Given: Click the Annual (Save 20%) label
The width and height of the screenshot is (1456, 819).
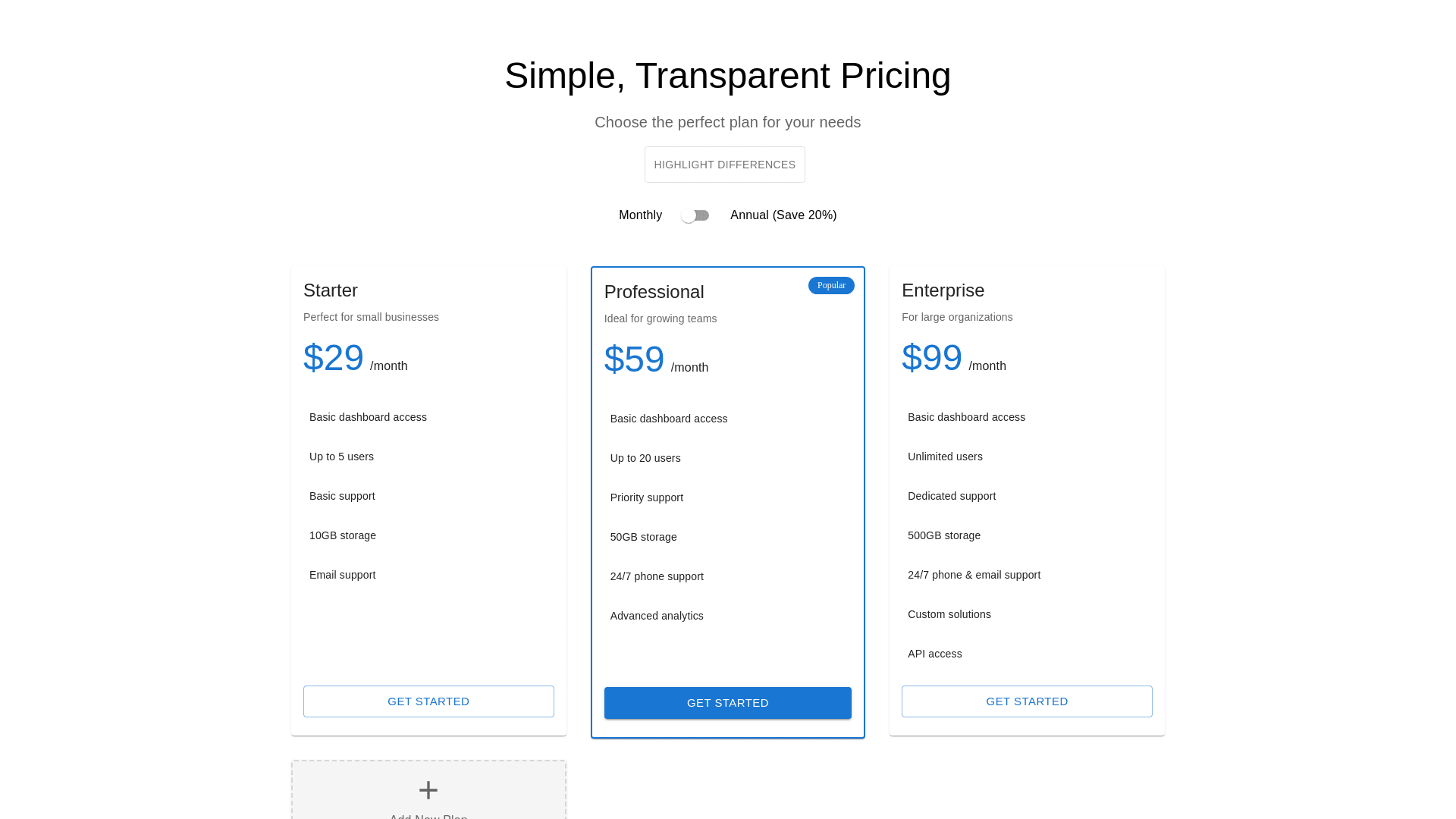Looking at the screenshot, I should point(783,215).
